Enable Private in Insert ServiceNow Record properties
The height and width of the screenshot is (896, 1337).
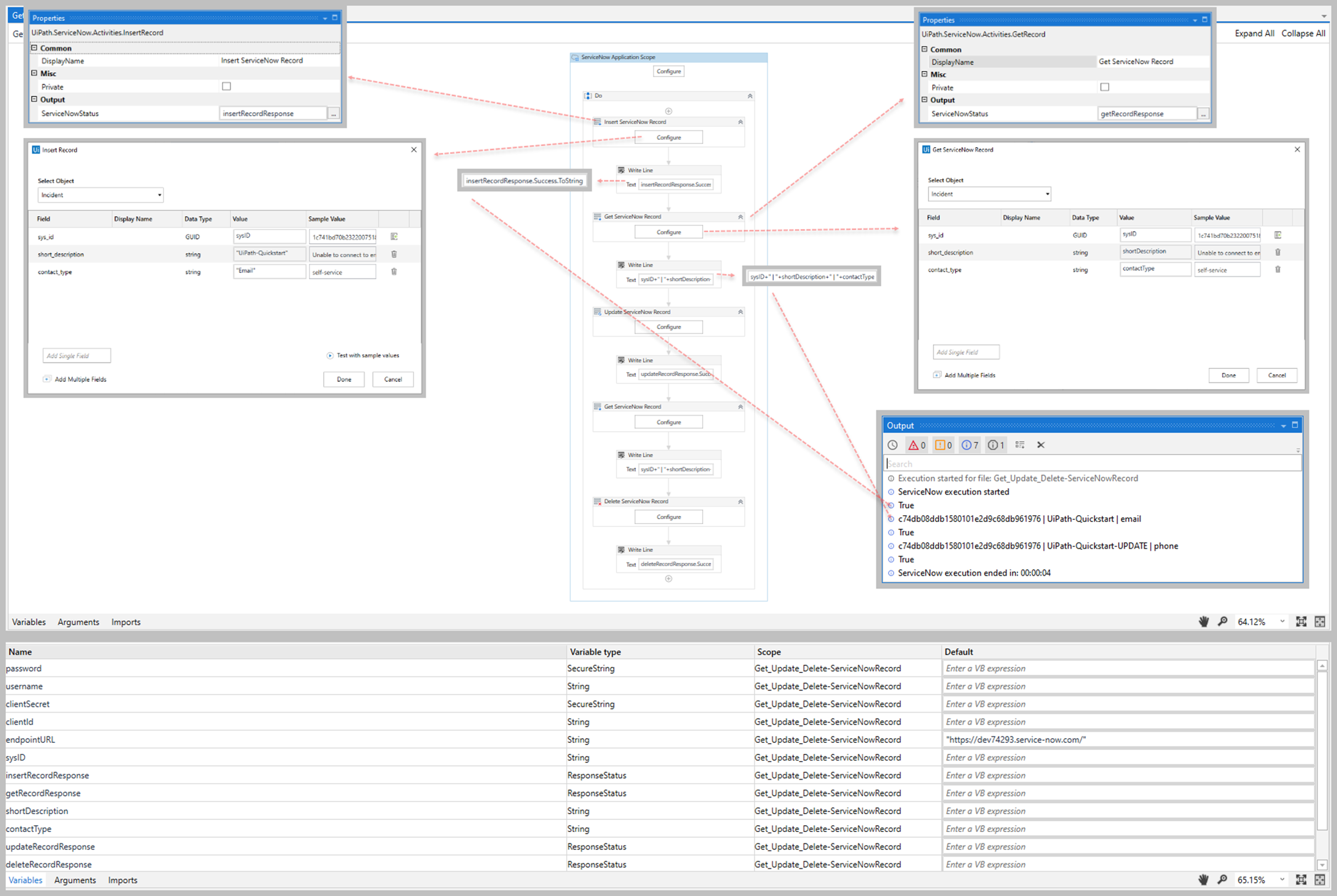click(227, 86)
